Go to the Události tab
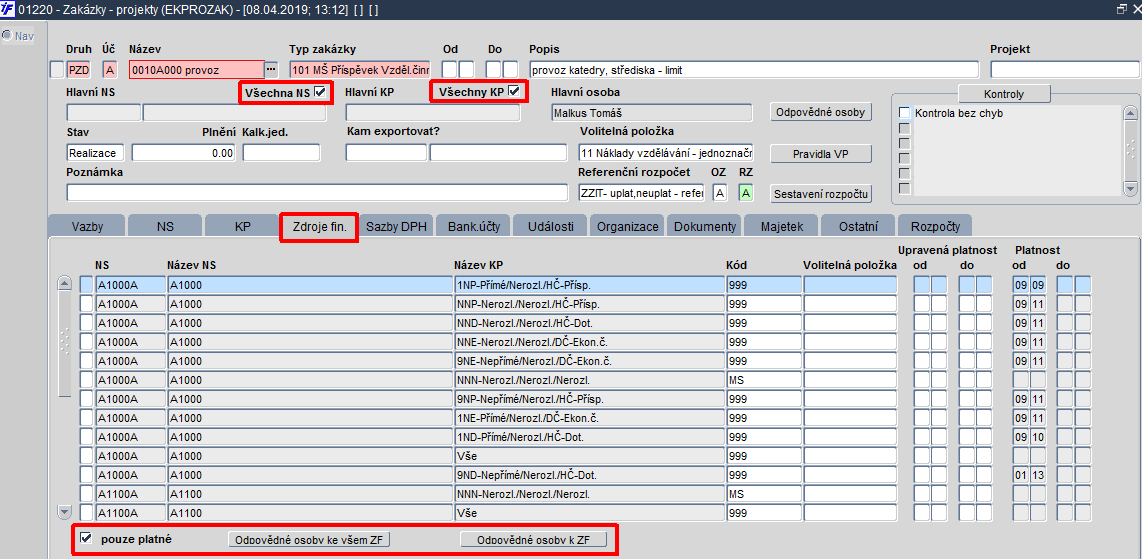The image size is (1142, 559). (551, 226)
